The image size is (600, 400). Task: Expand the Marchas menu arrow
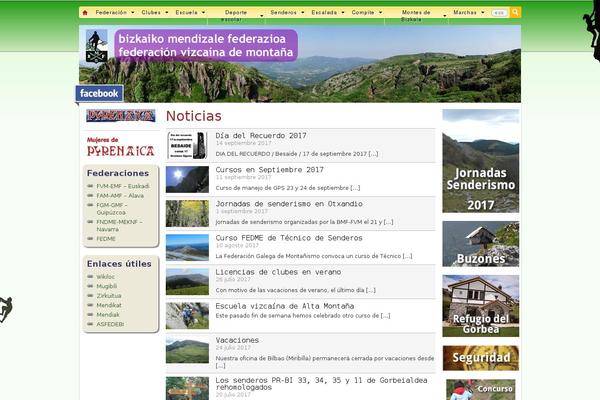coord(483,13)
